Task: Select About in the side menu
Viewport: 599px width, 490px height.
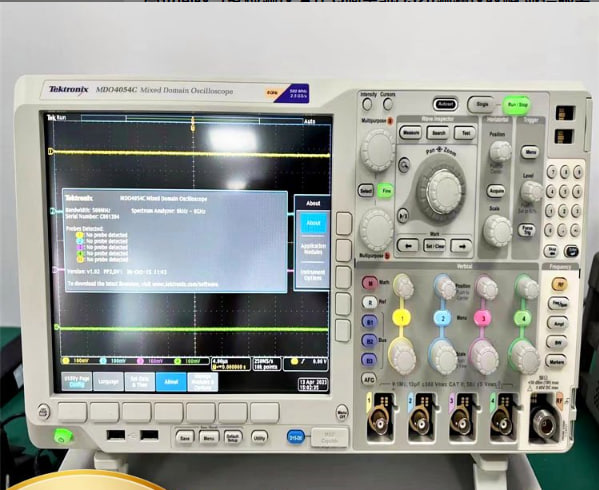Action: coord(314,223)
